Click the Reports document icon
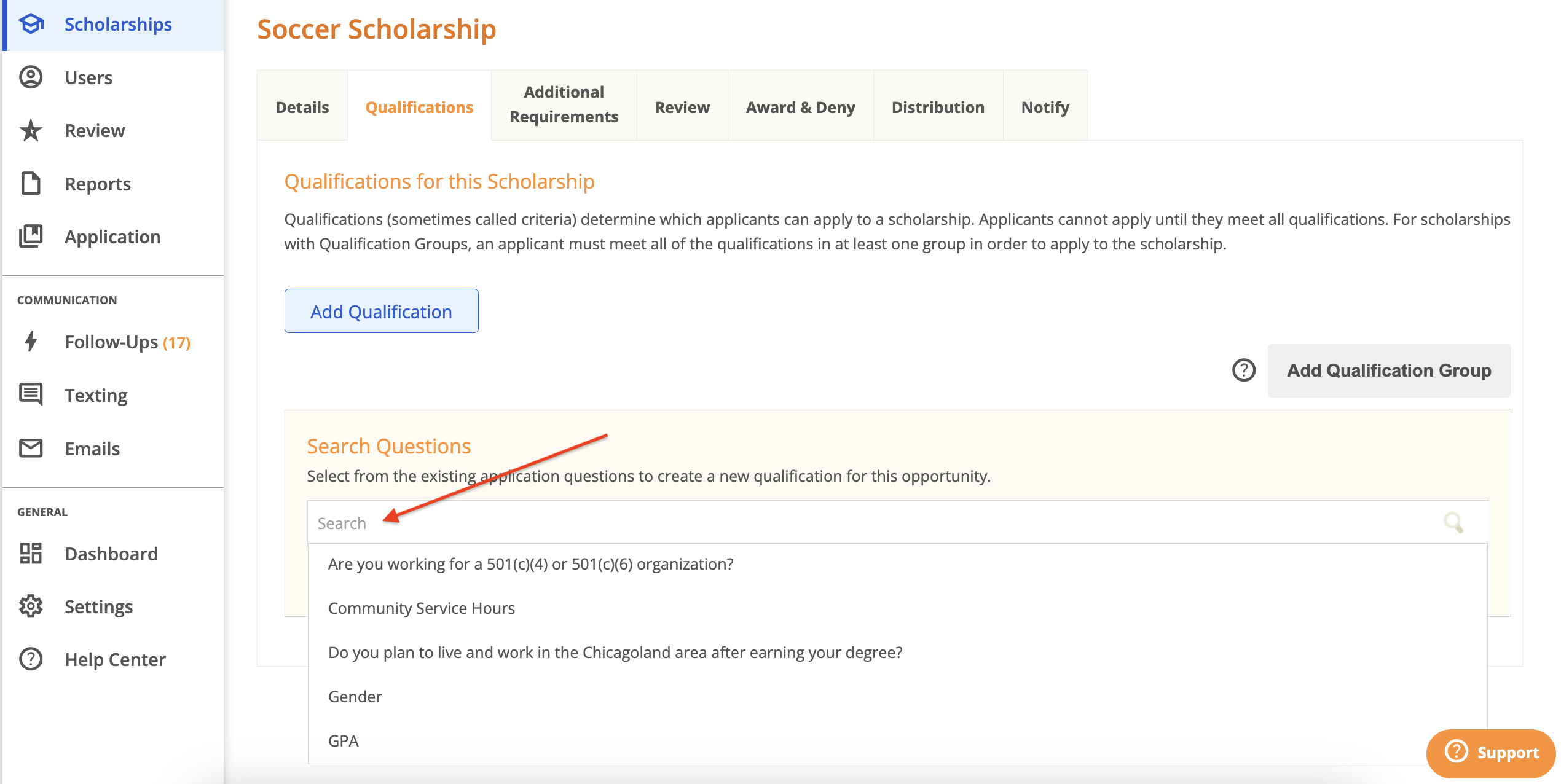This screenshot has width=1561, height=784. [x=31, y=184]
